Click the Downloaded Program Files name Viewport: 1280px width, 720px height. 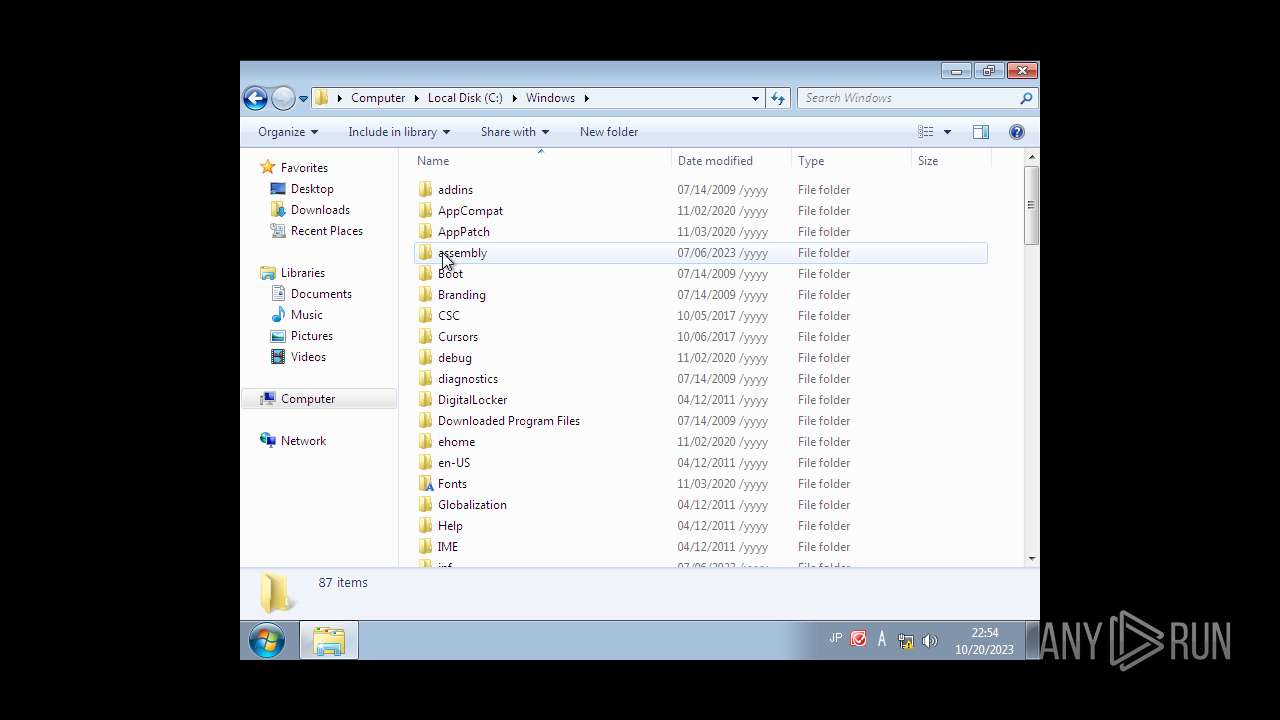pyautogui.click(x=508, y=421)
